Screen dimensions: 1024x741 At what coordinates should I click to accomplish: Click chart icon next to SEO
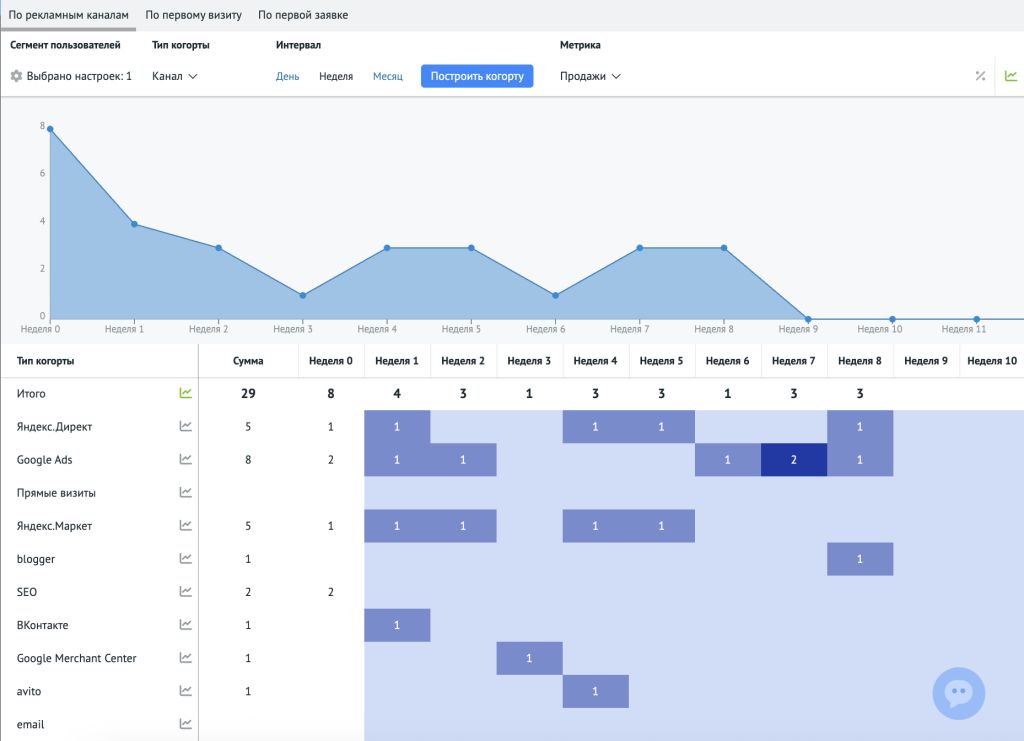click(185, 592)
